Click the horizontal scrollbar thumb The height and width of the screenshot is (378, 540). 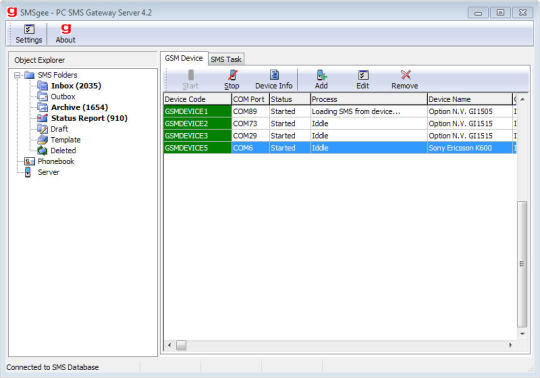(181, 345)
